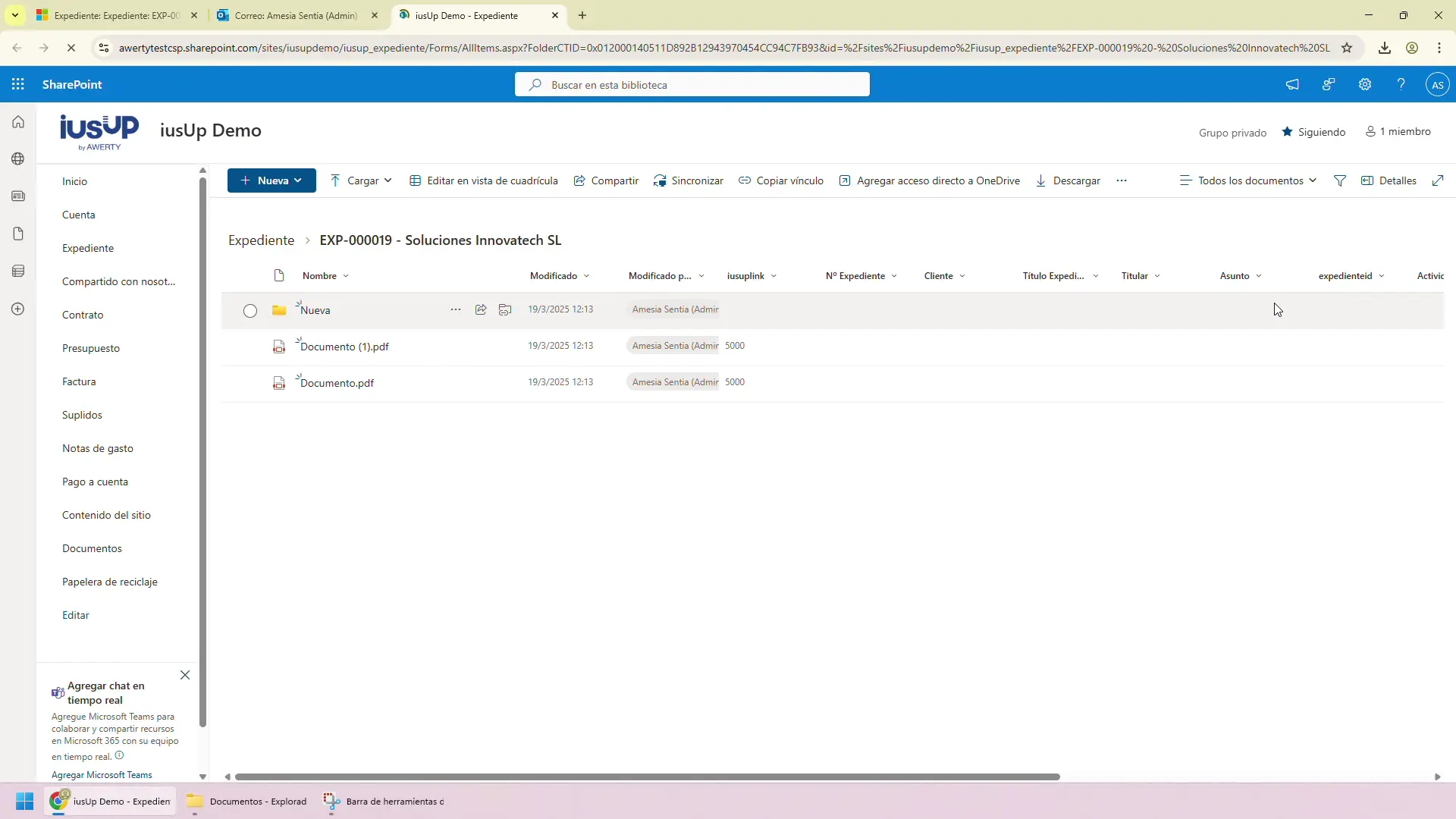
Task: Open the Todos los documentos view dropdown
Action: [1248, 180]
